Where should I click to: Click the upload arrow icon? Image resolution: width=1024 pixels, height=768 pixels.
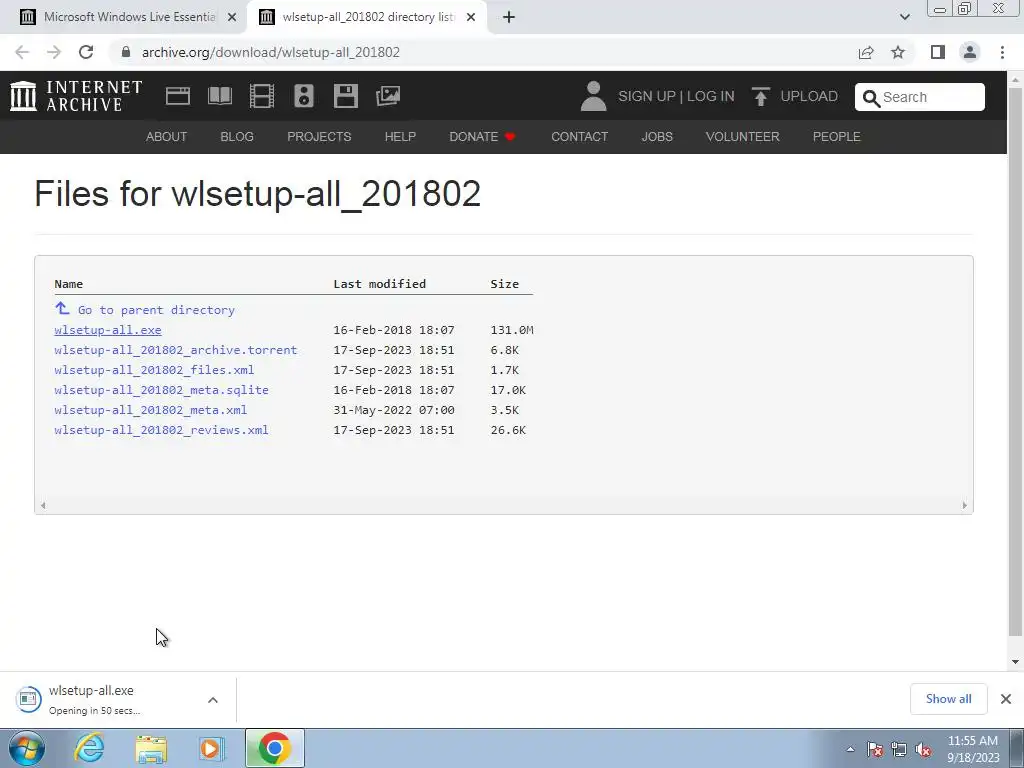tap(761, 97)
